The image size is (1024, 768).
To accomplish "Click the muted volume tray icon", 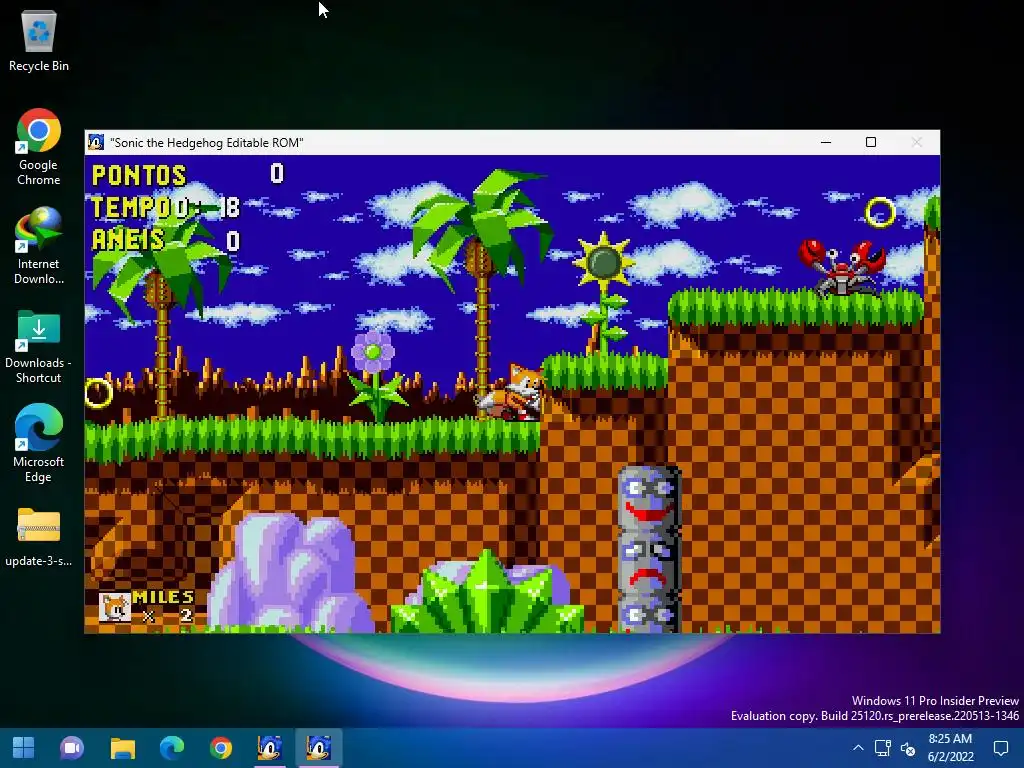I will pos(908,748).
